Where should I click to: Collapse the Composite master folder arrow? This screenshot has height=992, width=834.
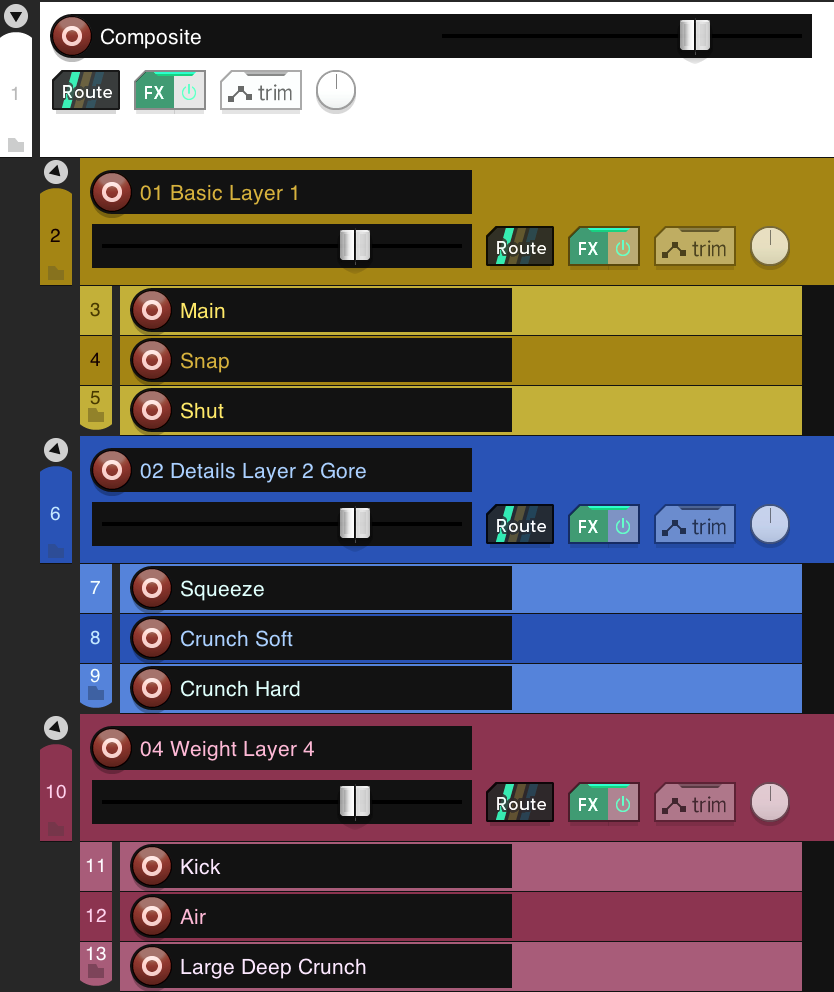(16, 16)
